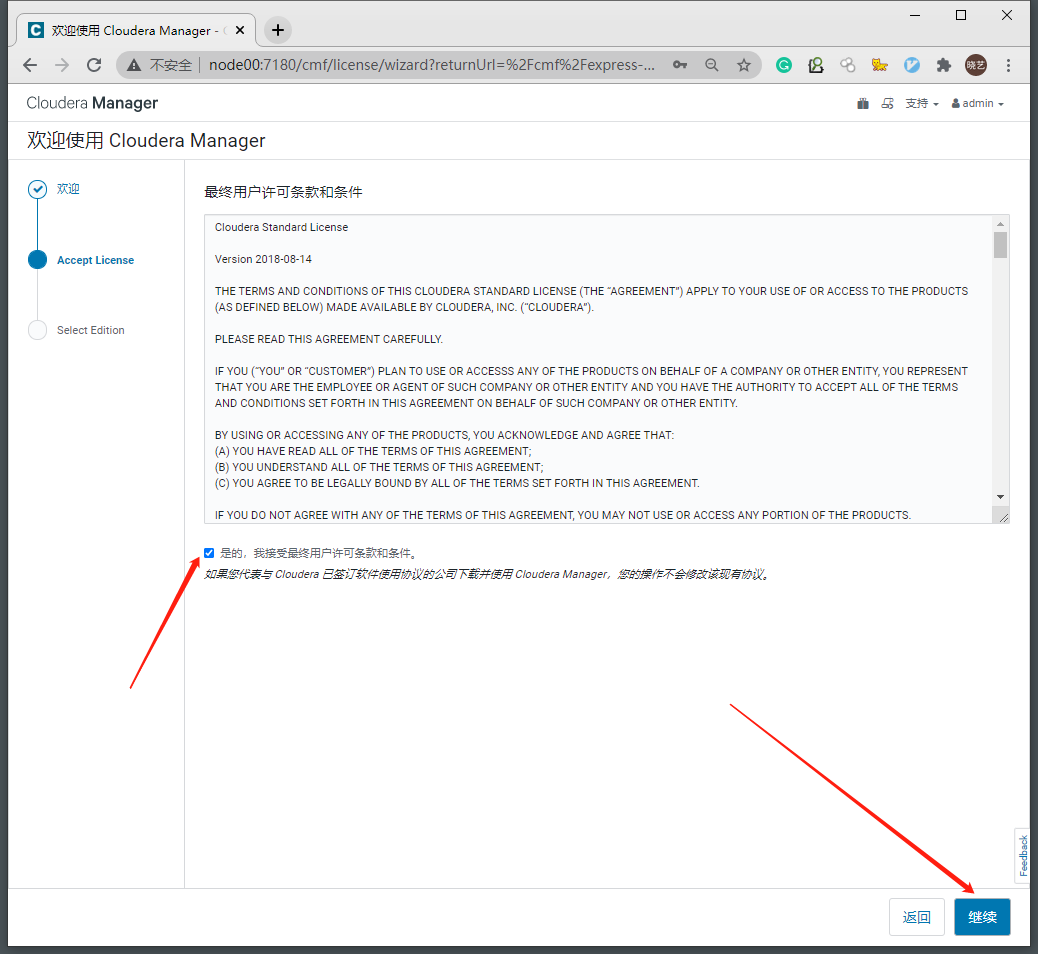1038x954 pixels.
Task: Open the 支持 support dropdown
Action: 921,103
